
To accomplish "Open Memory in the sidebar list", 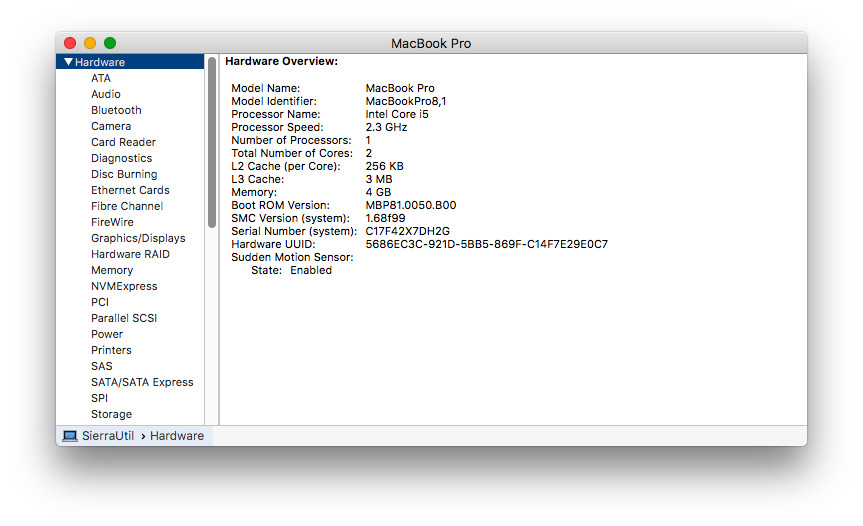I will [x=112, y=270].
